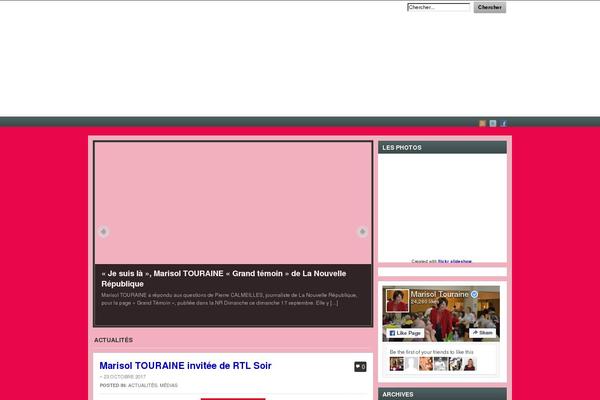Image resolution: width=600 pixels, height=400 pixels.
Task: Open the Flickr slideshow link
Action: [455, 261]
